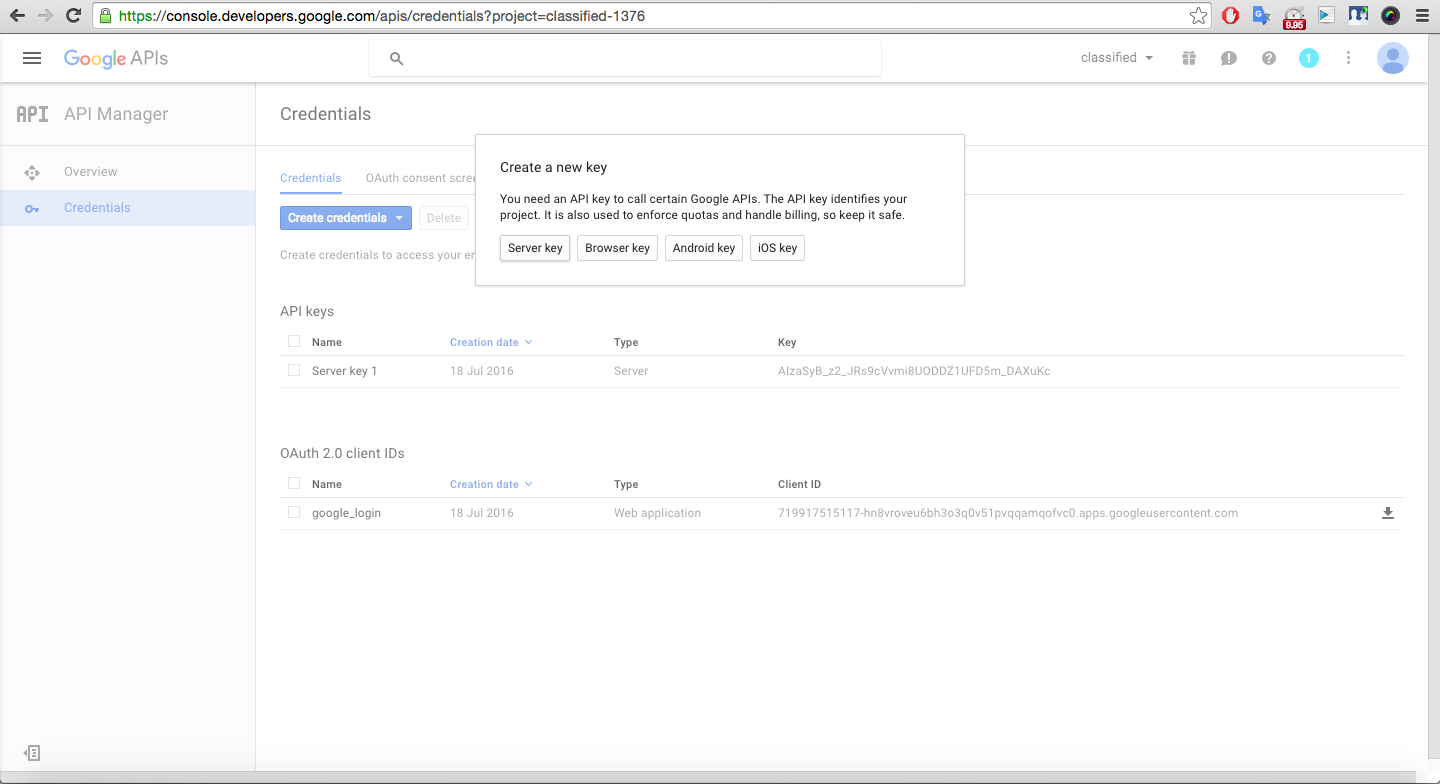Viewport: 1440px width, 784px height.
Task: Click the two-silhouette friends extension icon
Action: pos(1358,15)
